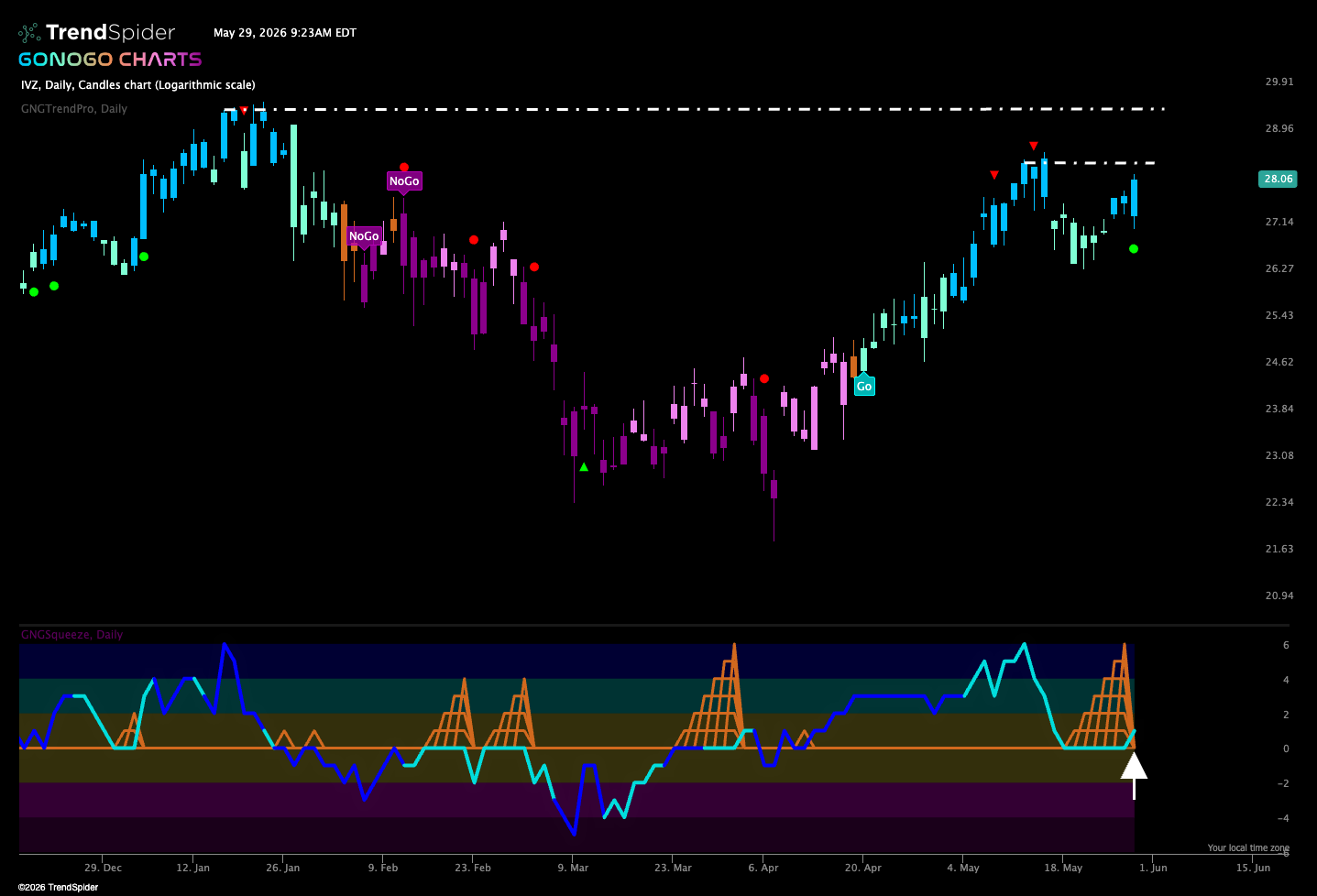Click the 26. Jan date axis label
The width and height of the screenshot is (1317, 896).
(x=282, y=868)
